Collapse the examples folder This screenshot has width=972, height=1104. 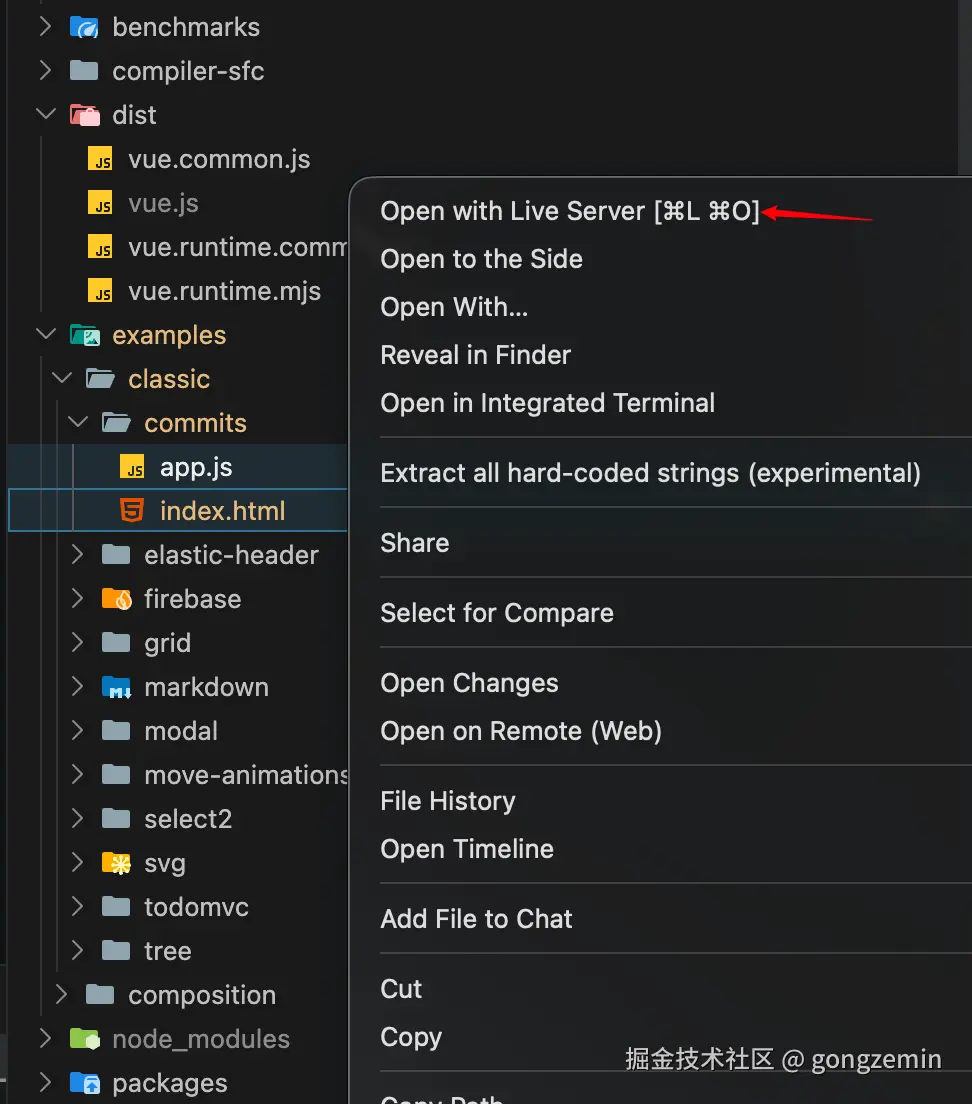click(x=46, y=335)
